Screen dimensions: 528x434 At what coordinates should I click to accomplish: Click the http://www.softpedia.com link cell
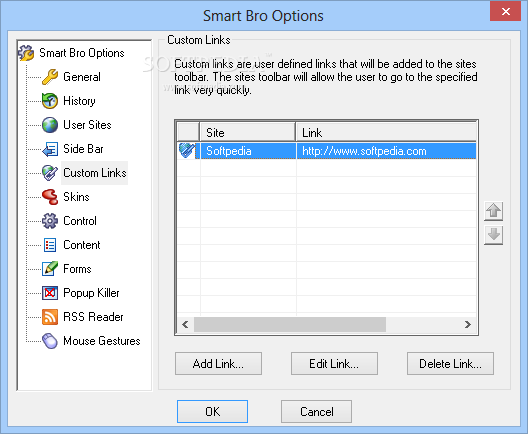tap(386, 151)
